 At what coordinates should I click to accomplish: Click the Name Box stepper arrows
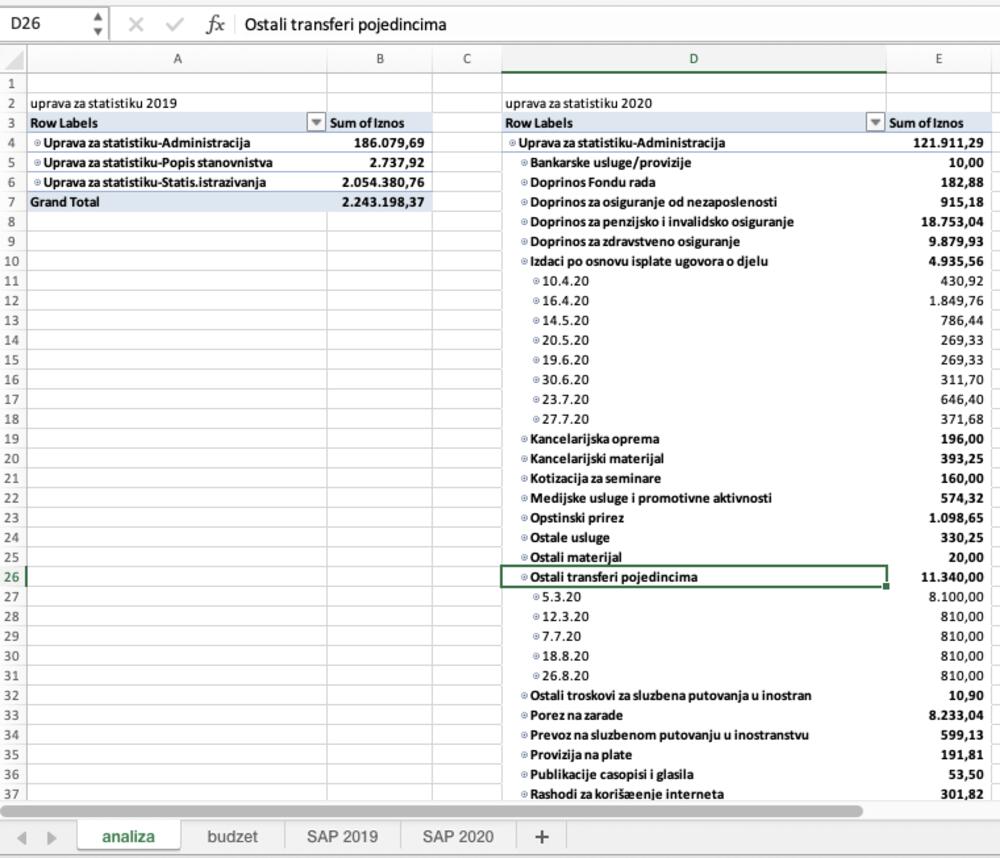click(x=97, y=24)
